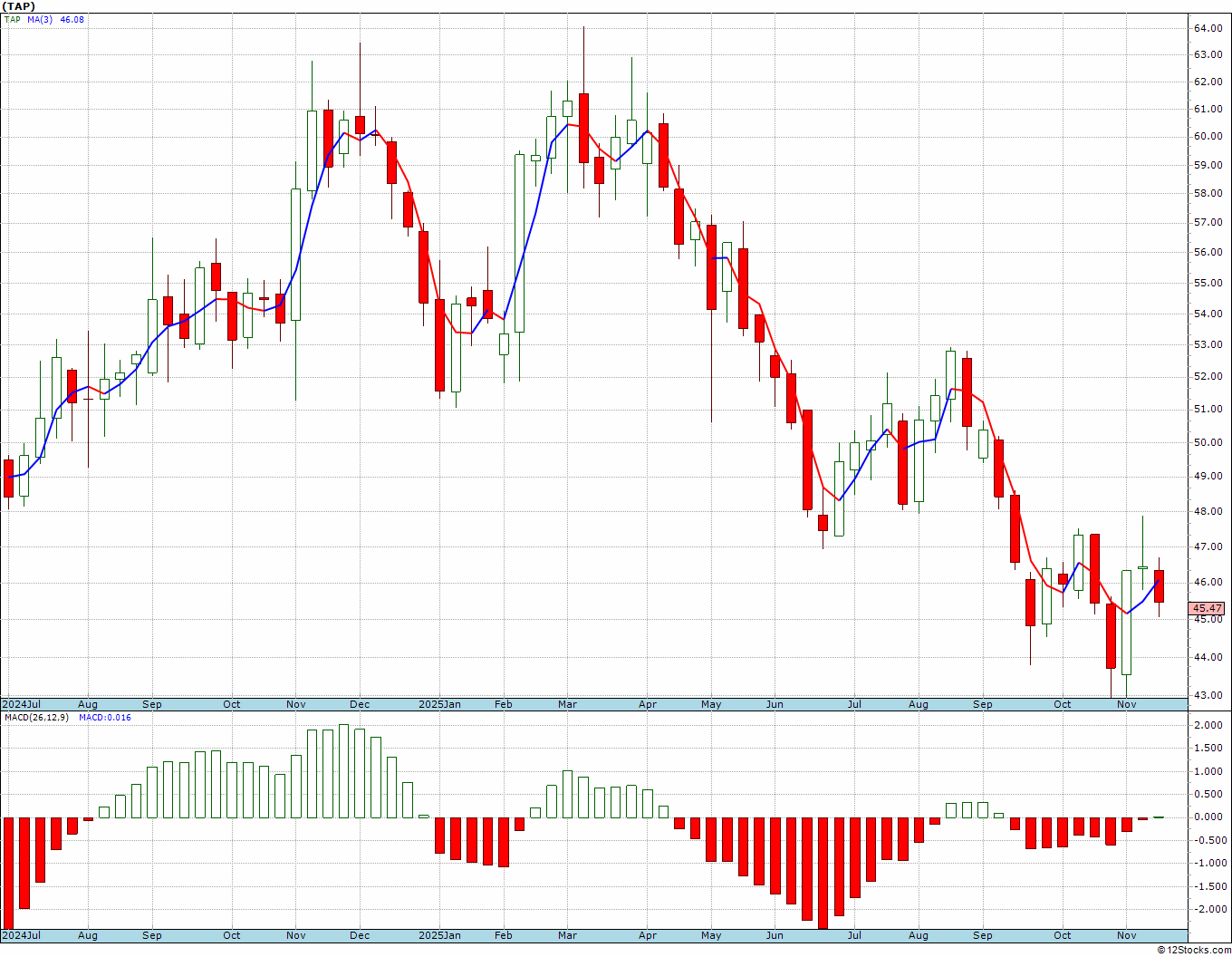Click the 53.00 price axis label
This screenshot has height=957, width=1232.
click(x=1208, y=344)
